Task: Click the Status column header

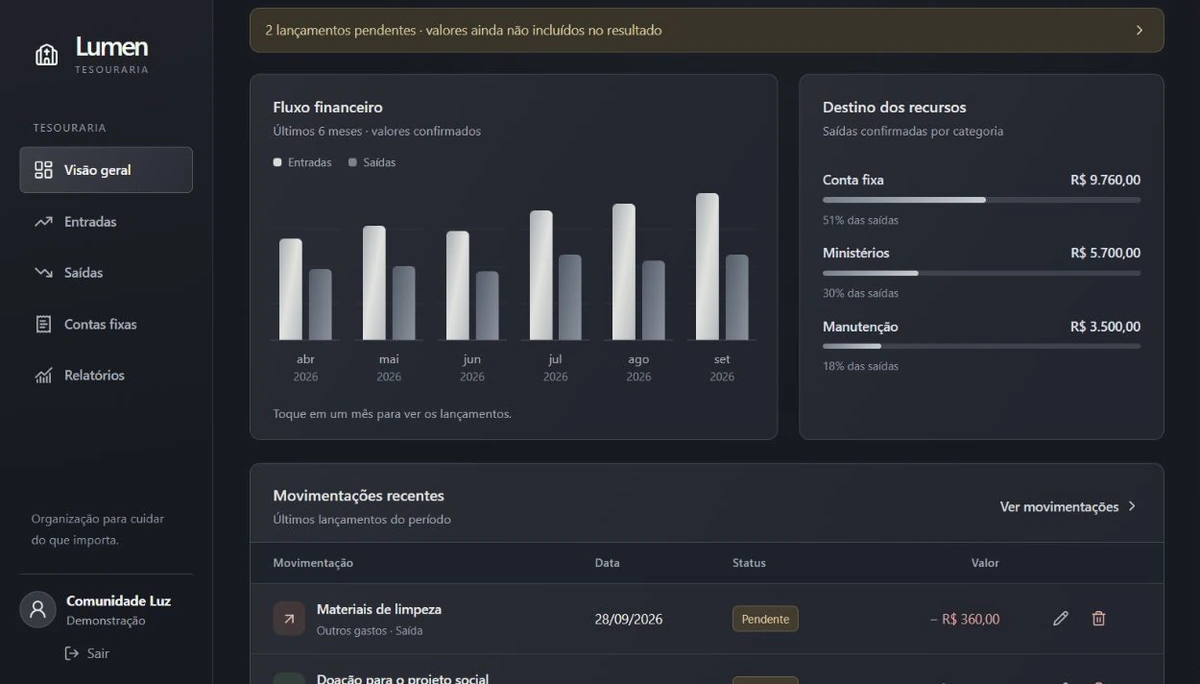Action: pos(749,563)
